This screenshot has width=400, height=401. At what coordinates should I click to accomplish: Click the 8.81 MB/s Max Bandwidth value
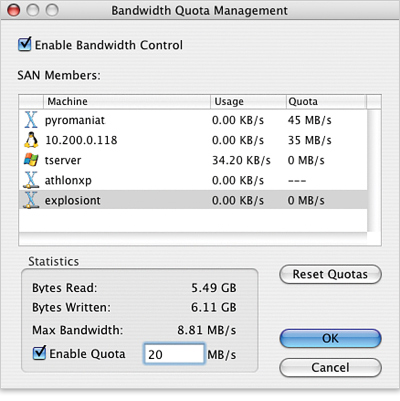click(x=207, y=330)
